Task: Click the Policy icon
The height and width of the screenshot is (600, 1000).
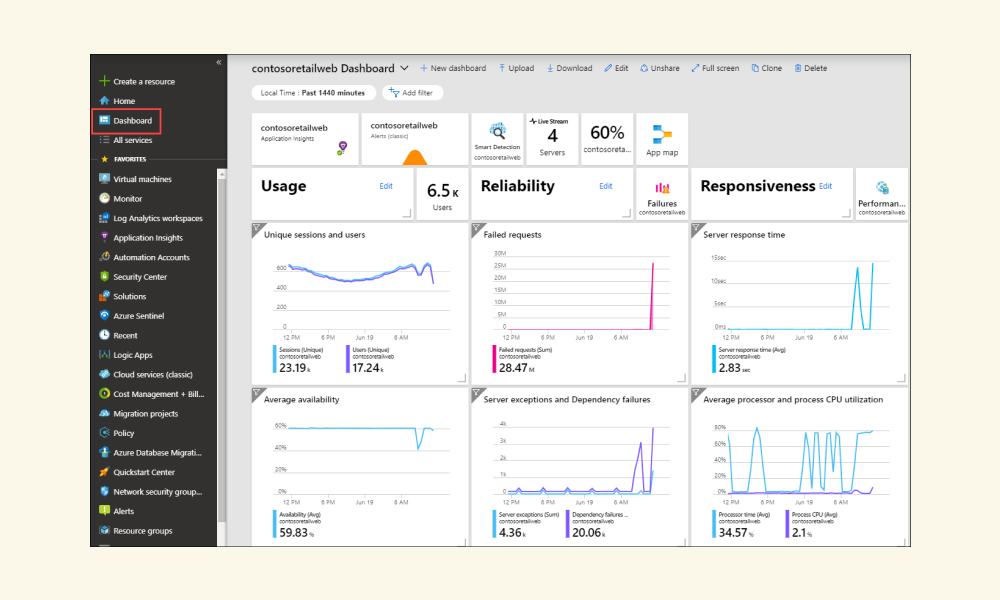Action: (x=105, y=433)
